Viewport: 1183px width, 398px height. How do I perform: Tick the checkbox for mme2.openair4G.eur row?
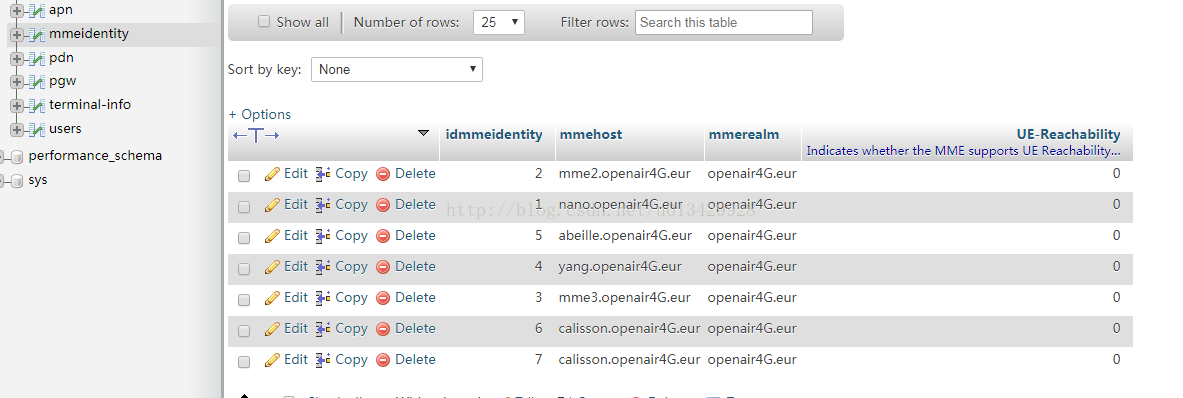tap(244, 176)
